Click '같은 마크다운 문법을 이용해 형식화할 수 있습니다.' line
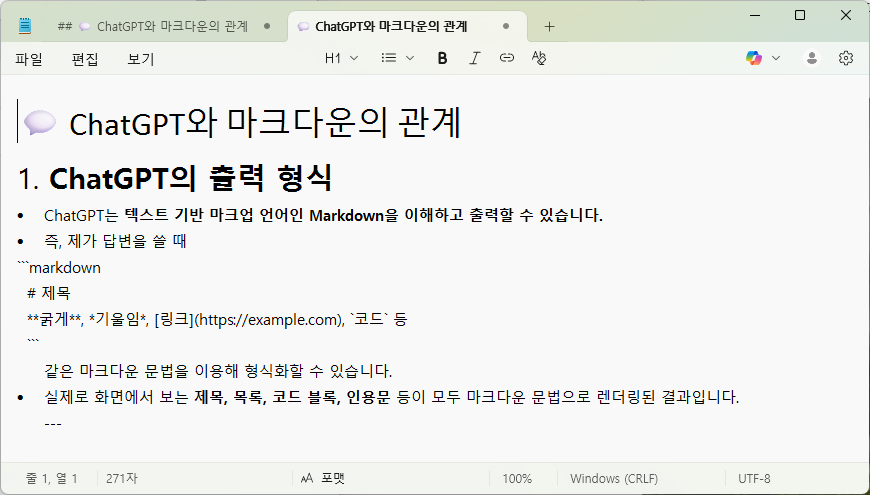Image resolution: width=870 pixels, height=495 pixels. tap(219, 371)
